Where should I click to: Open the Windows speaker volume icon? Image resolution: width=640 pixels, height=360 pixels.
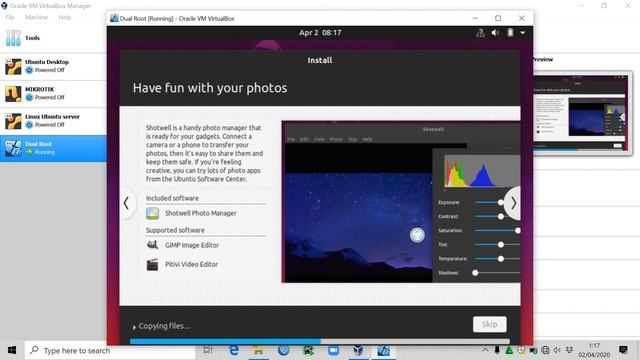point(557,350)
